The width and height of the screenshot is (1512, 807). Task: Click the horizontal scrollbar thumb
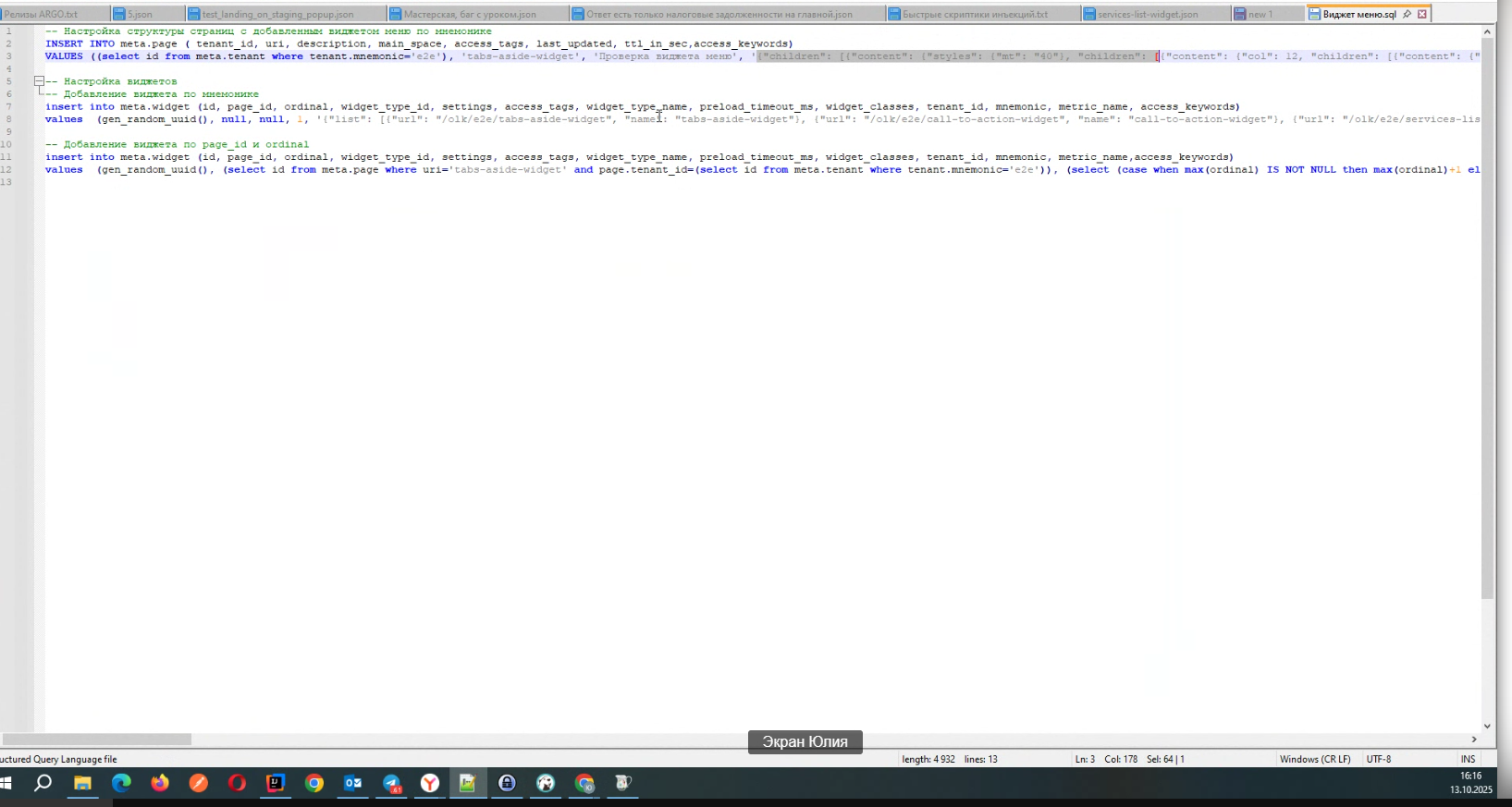[97, 740]
